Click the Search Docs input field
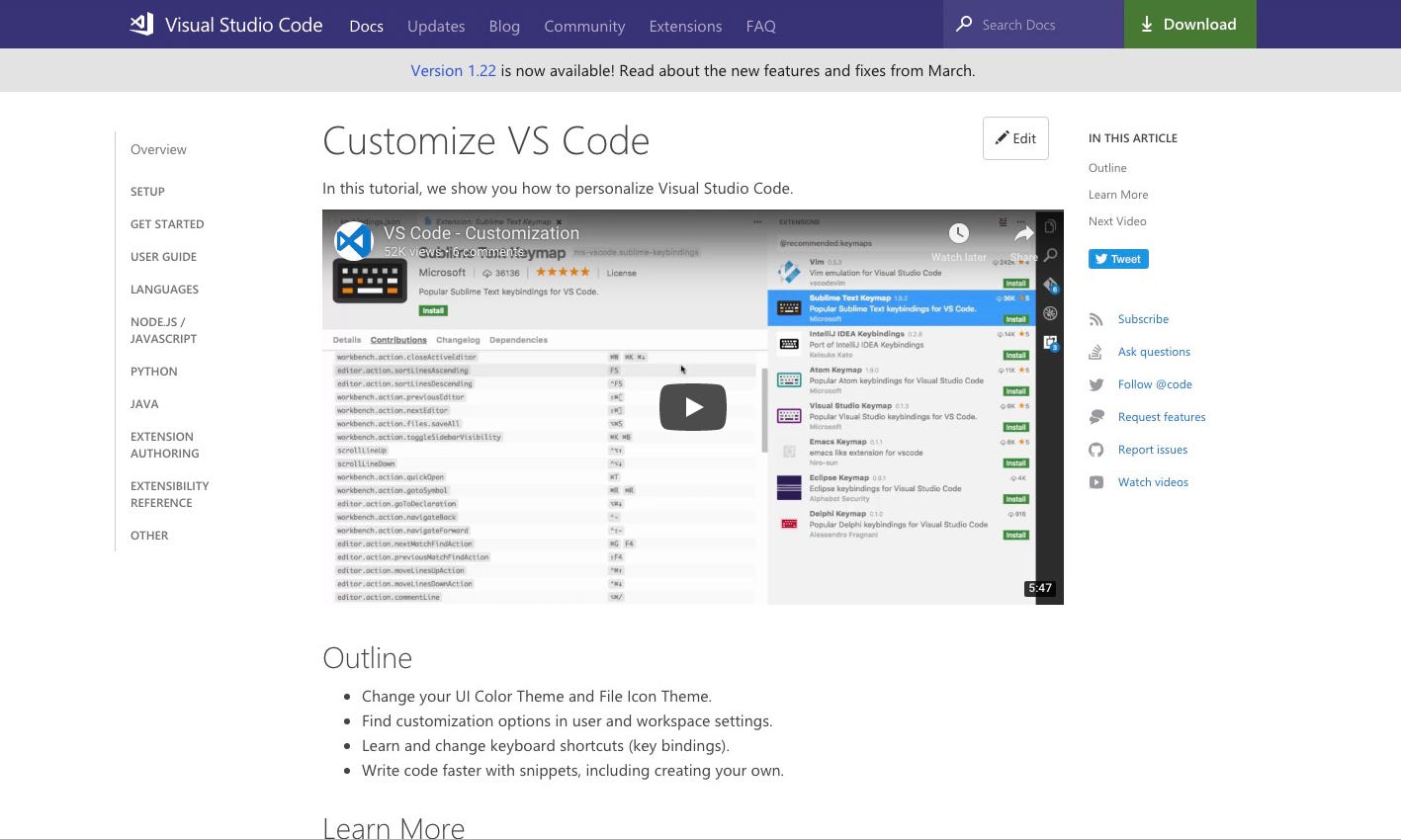The width and height of the screenshot is (1401, 840). click(1034, 24)
